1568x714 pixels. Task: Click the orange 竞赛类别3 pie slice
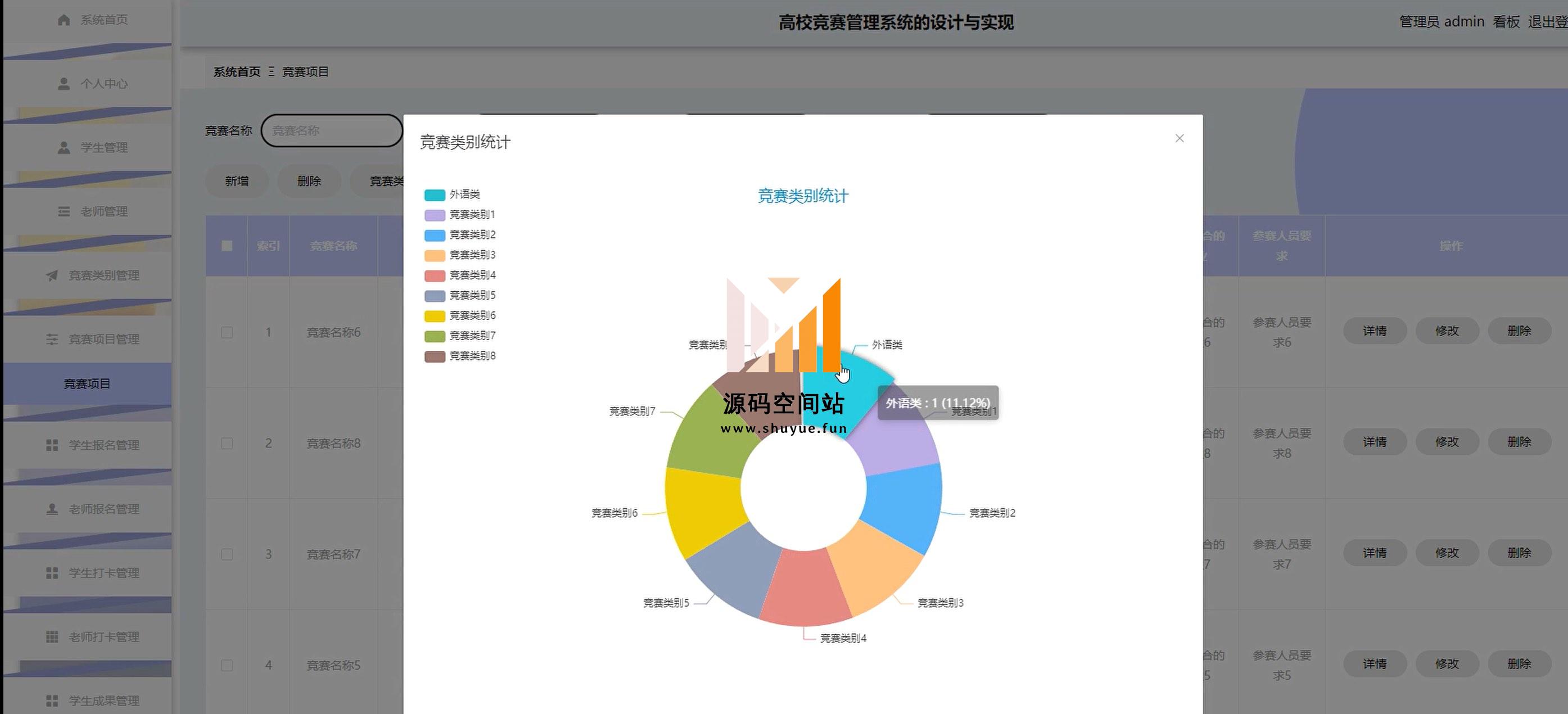[x=876, y=569]
